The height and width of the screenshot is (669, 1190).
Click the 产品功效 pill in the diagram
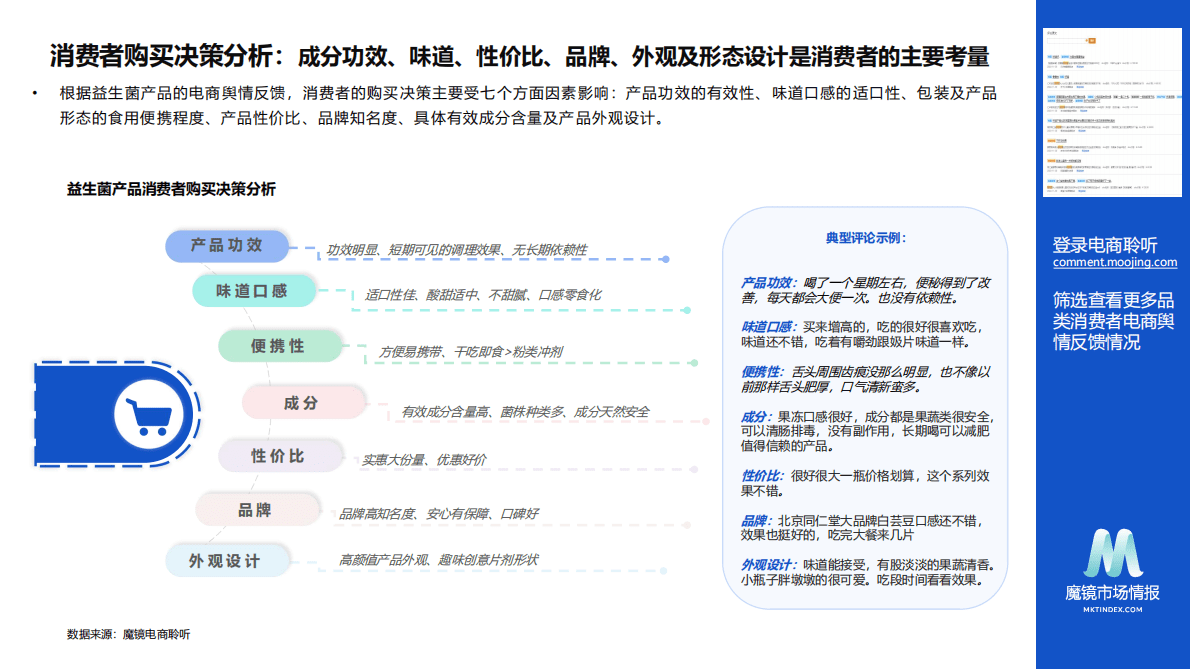228,246
